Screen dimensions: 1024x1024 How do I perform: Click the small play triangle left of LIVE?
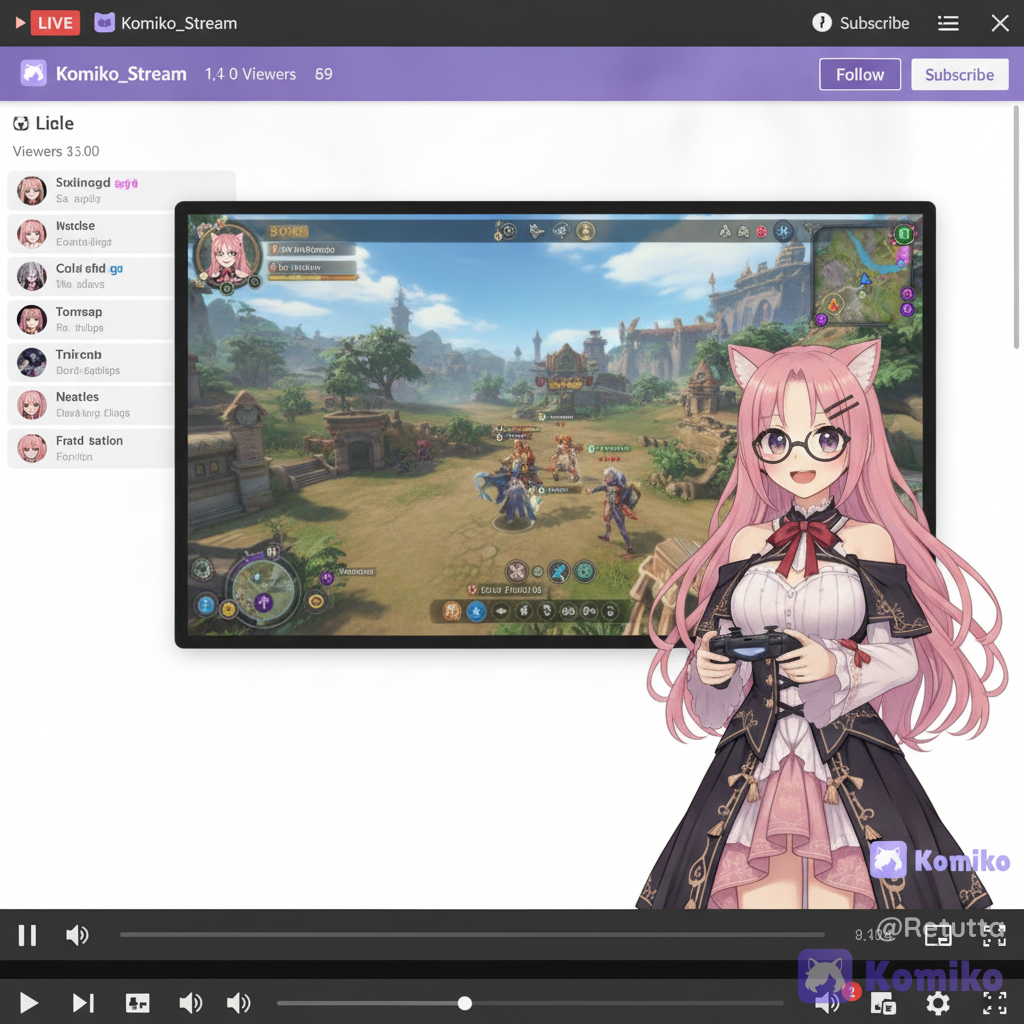tap(20, 23)
